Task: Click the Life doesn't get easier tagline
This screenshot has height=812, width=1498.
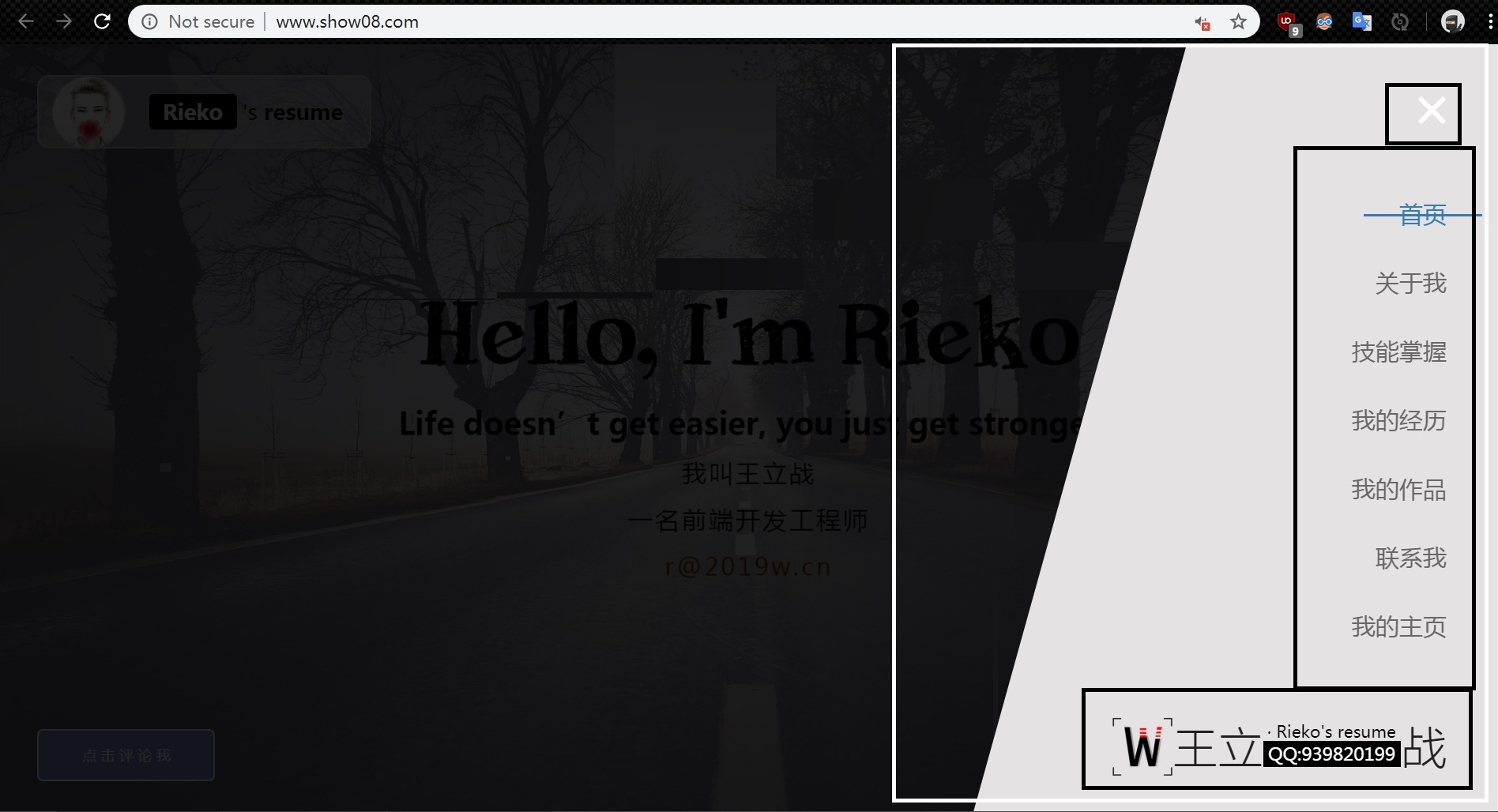Action: coord(743,424)
